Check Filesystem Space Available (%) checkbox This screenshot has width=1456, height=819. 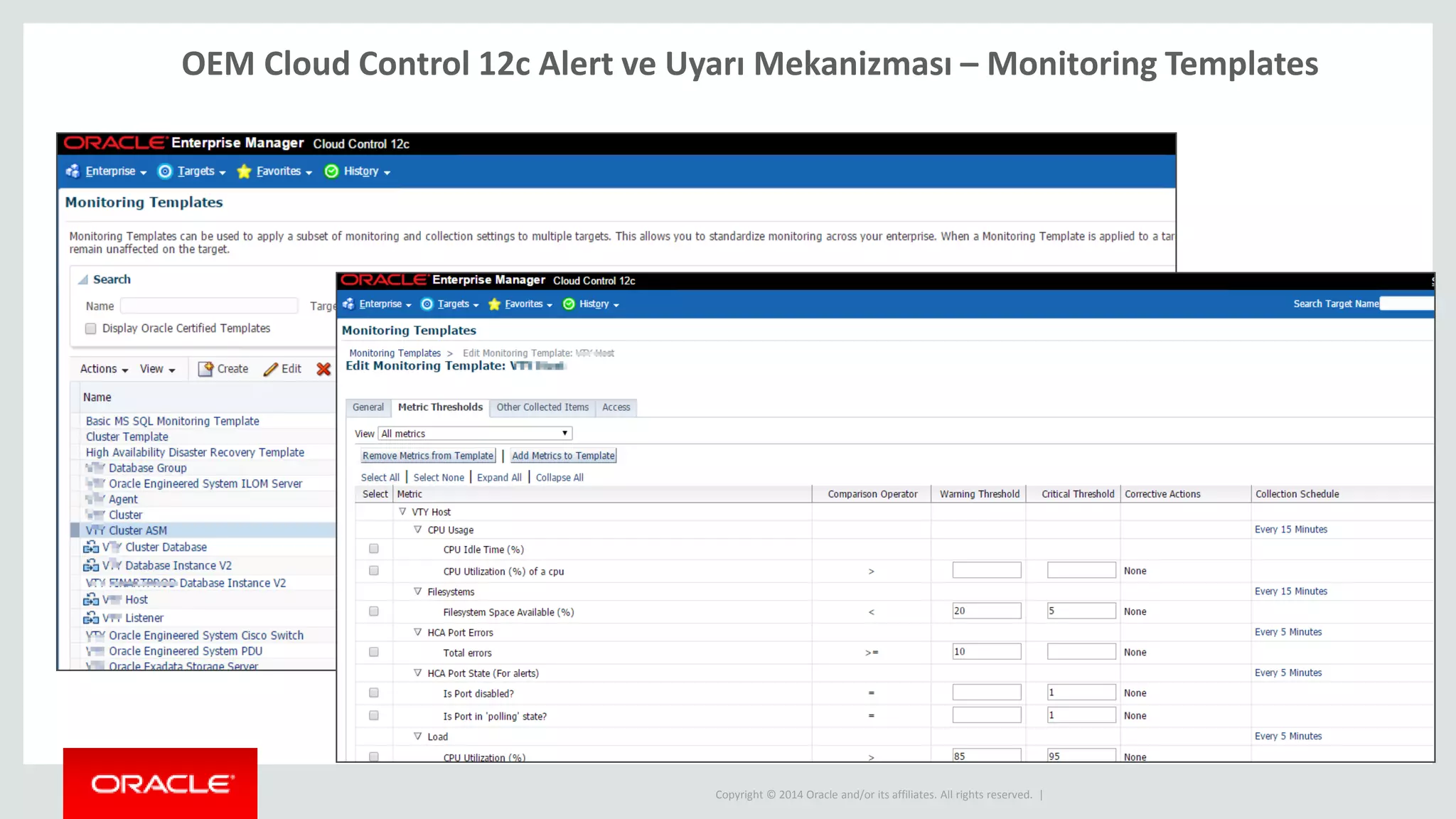pos(374,611)
